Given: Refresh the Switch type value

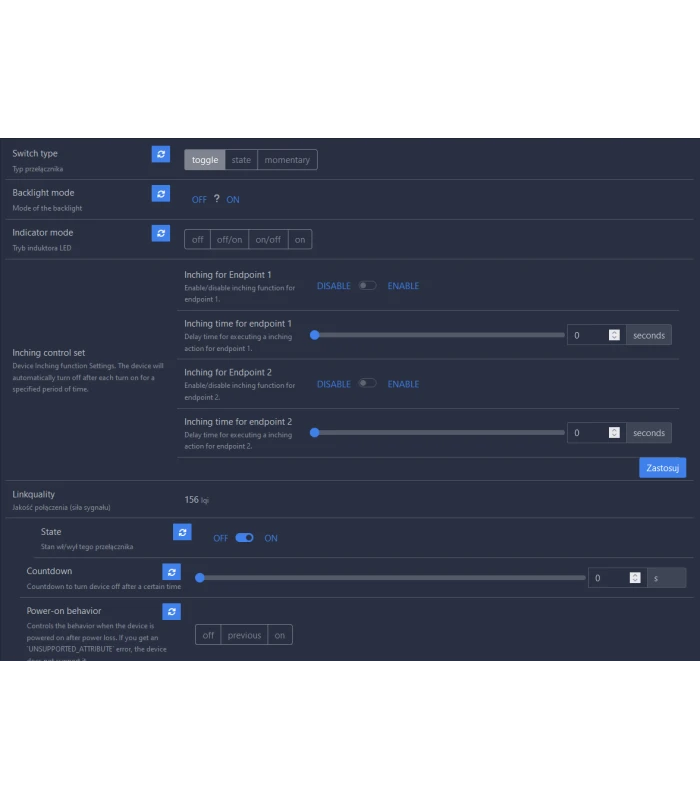Looking at the screenshot, I should [x=161, y=154].
